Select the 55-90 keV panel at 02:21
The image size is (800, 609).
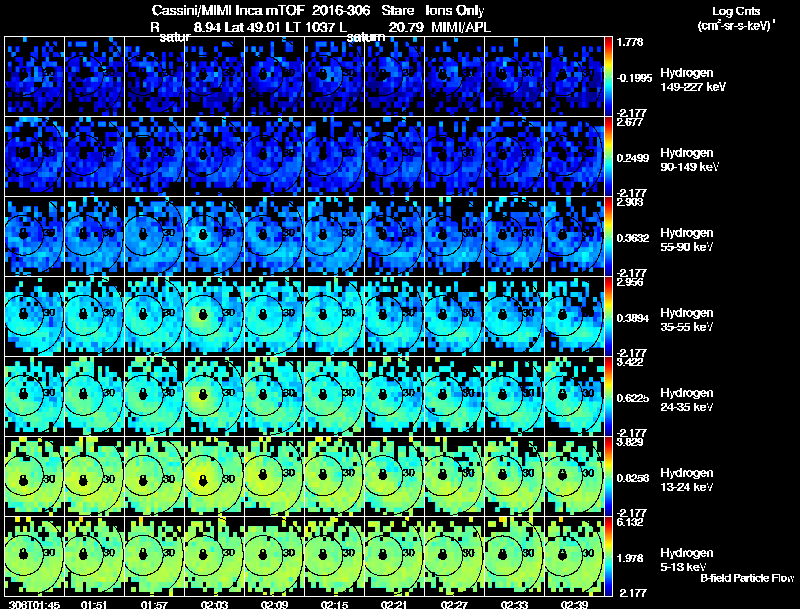395,237
